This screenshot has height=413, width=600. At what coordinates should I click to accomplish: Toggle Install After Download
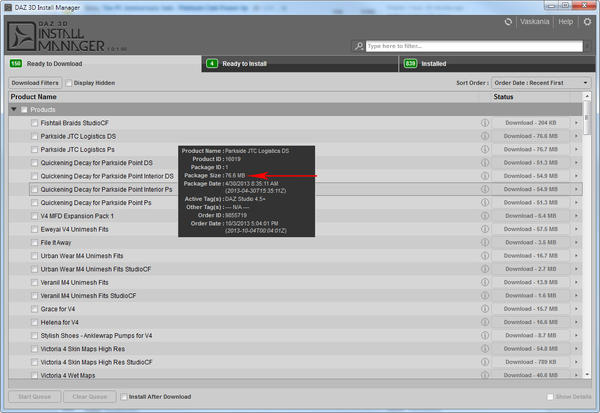(124, 397)
